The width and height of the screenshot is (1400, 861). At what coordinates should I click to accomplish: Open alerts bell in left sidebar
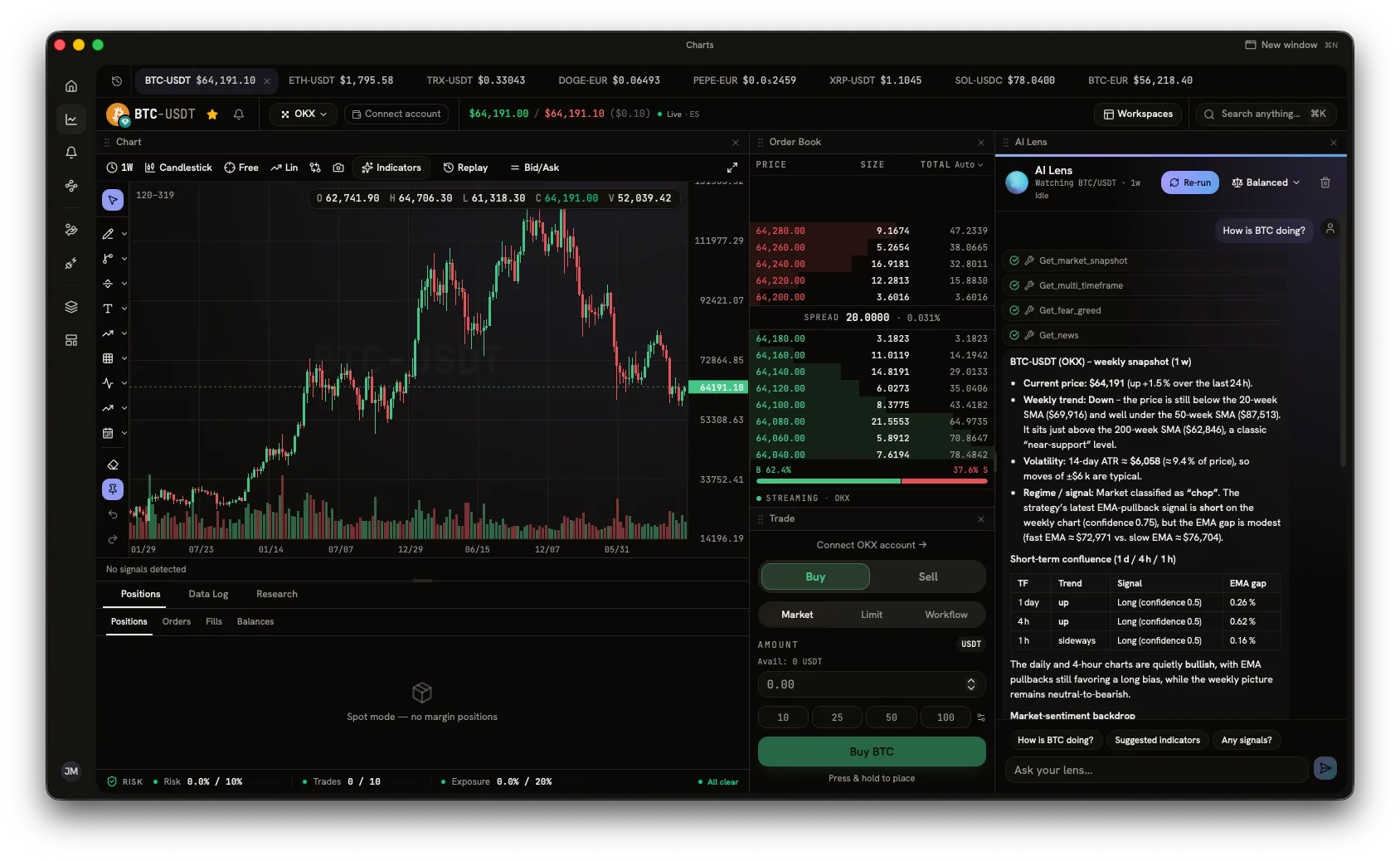click(71, 153)
